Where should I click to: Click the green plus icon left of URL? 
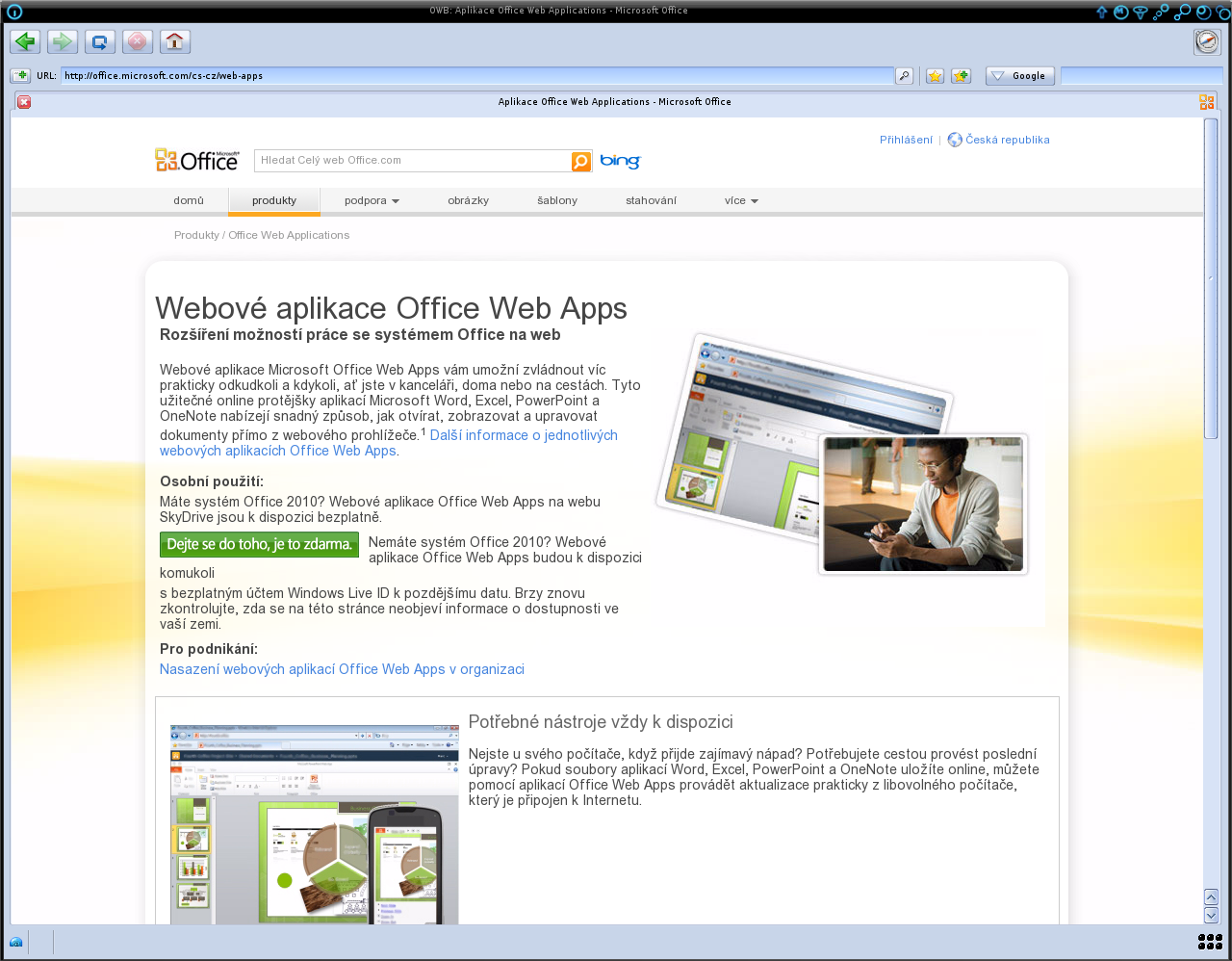(20, 75)
